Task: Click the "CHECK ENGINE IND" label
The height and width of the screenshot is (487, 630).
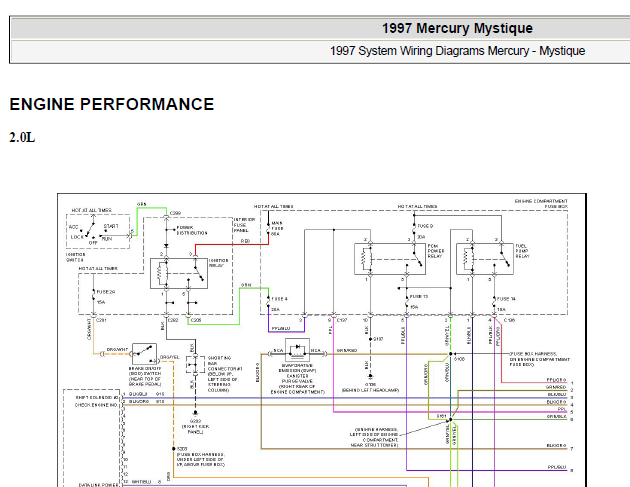Action: click(x=96, y=405)
